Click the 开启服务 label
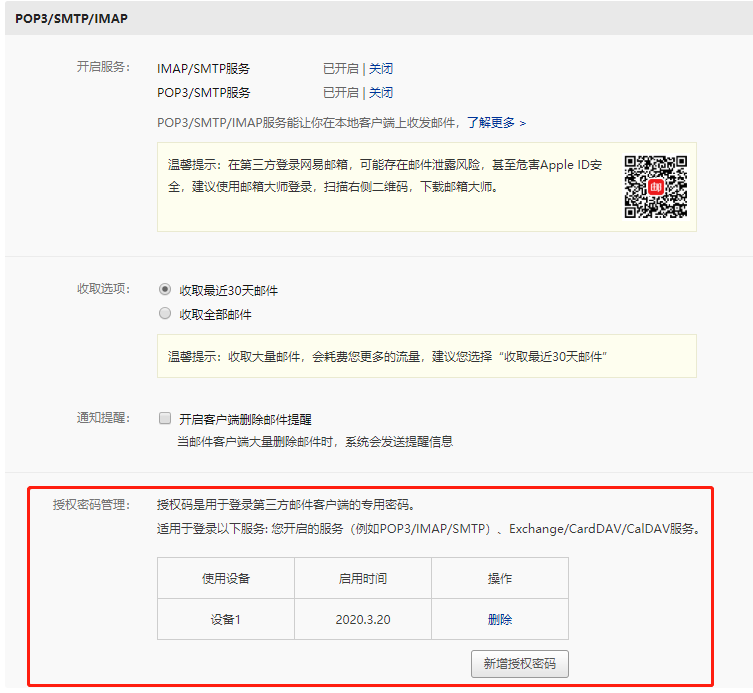The height and width of the screenshot is (693, 753). tap(103, 66)
